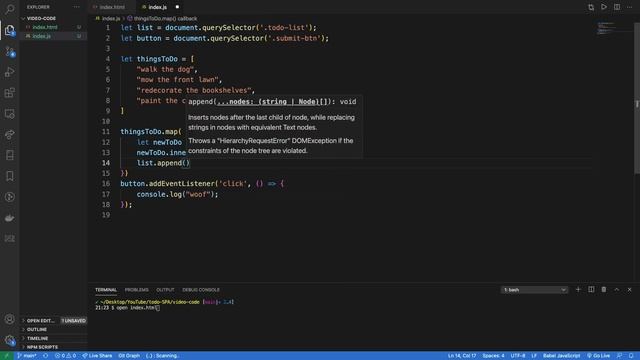Expand the Open Editors section
Viewport: 640px width, 360px height.
tap(40, 321)
